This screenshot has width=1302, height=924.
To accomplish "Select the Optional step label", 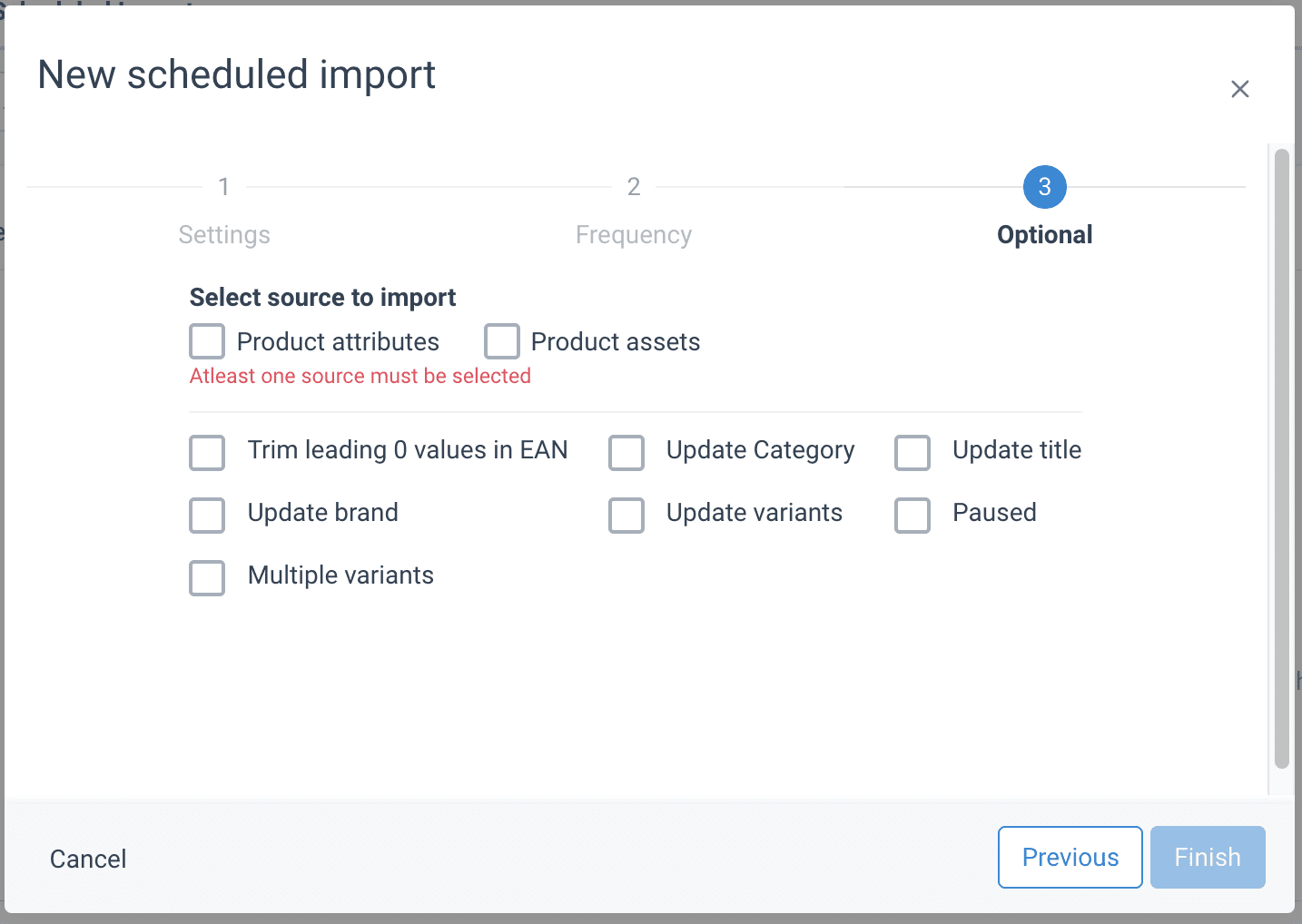I will point(1044,235).
